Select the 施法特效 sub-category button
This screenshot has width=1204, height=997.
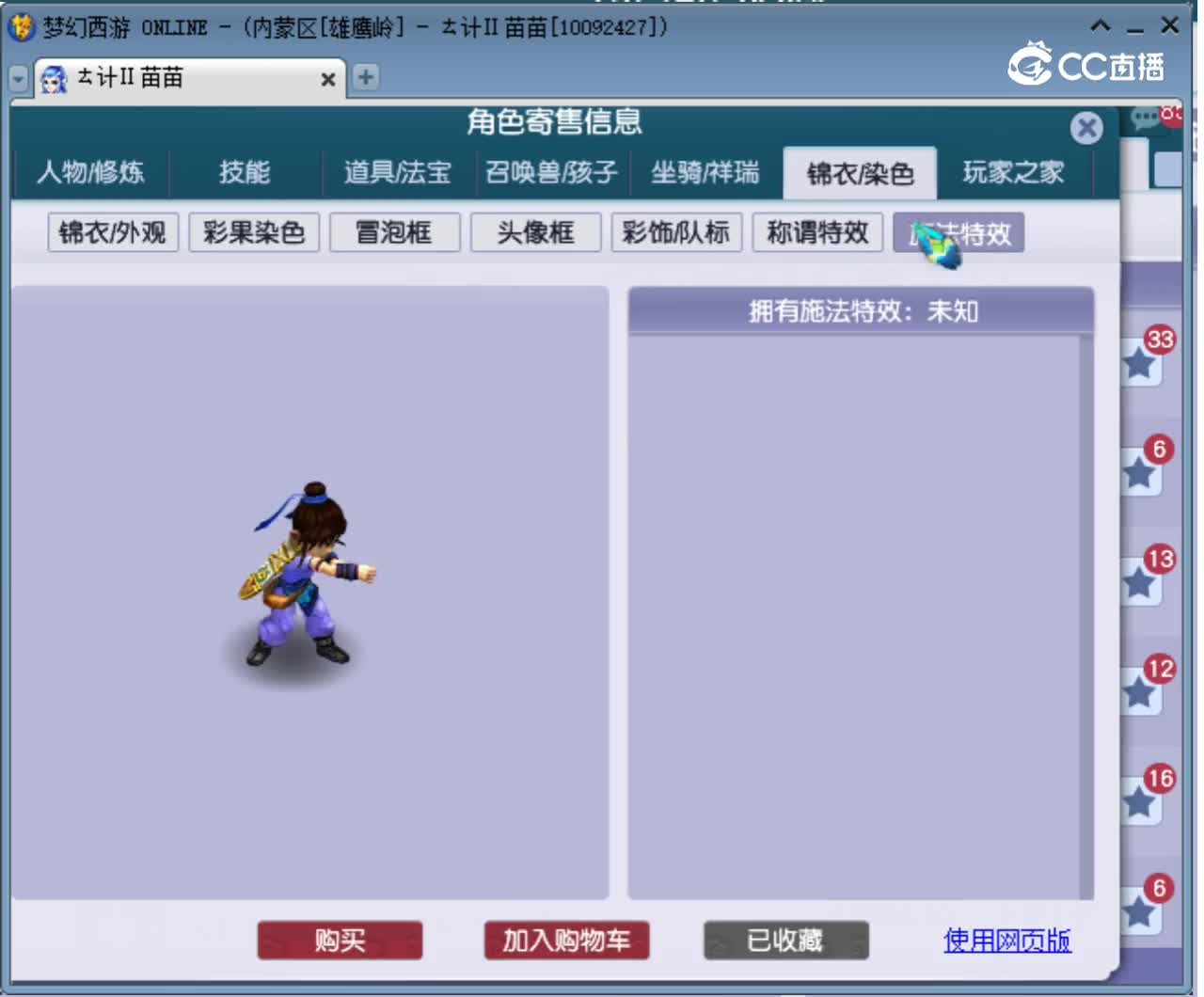tap(958, 232)
